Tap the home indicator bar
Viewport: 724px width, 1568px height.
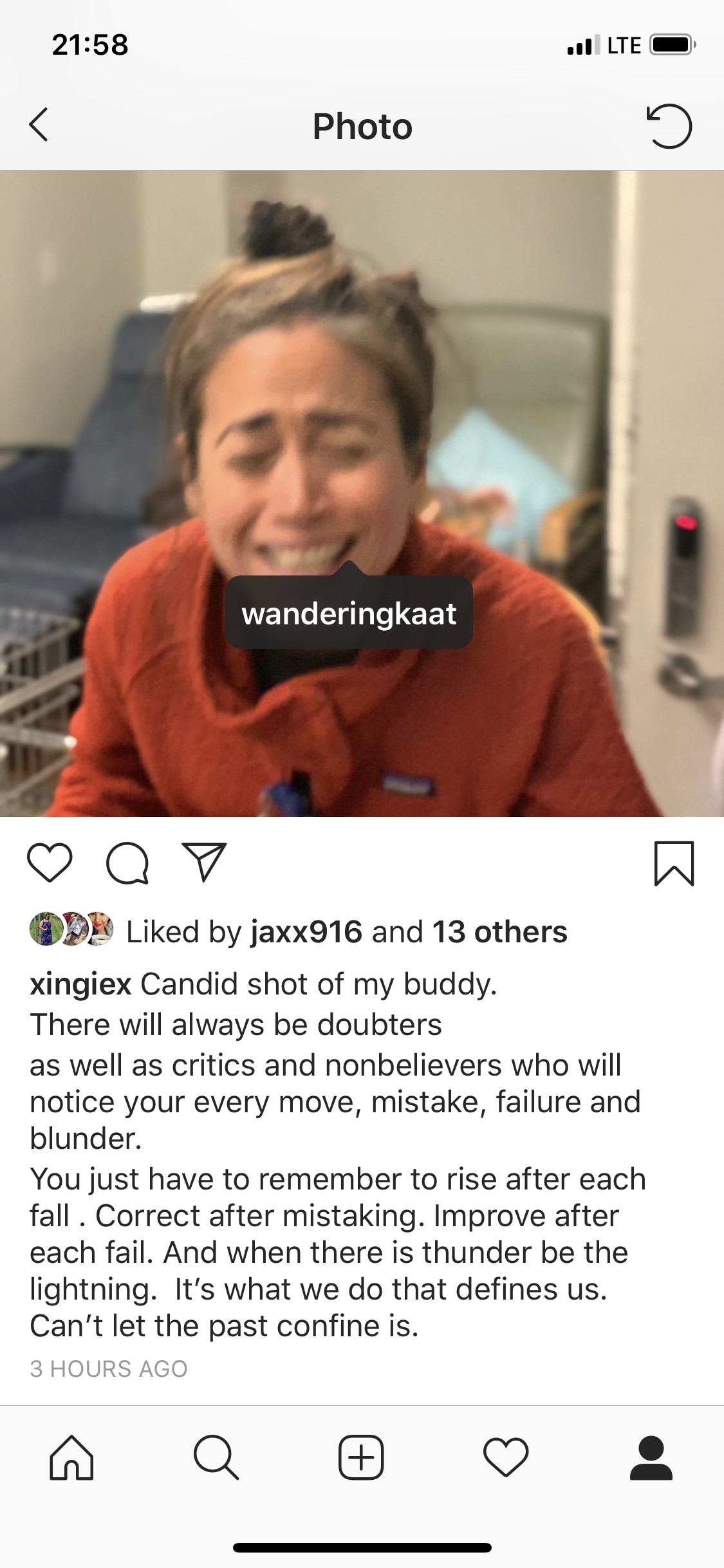pyautogui.click(x=362, y=1547)
